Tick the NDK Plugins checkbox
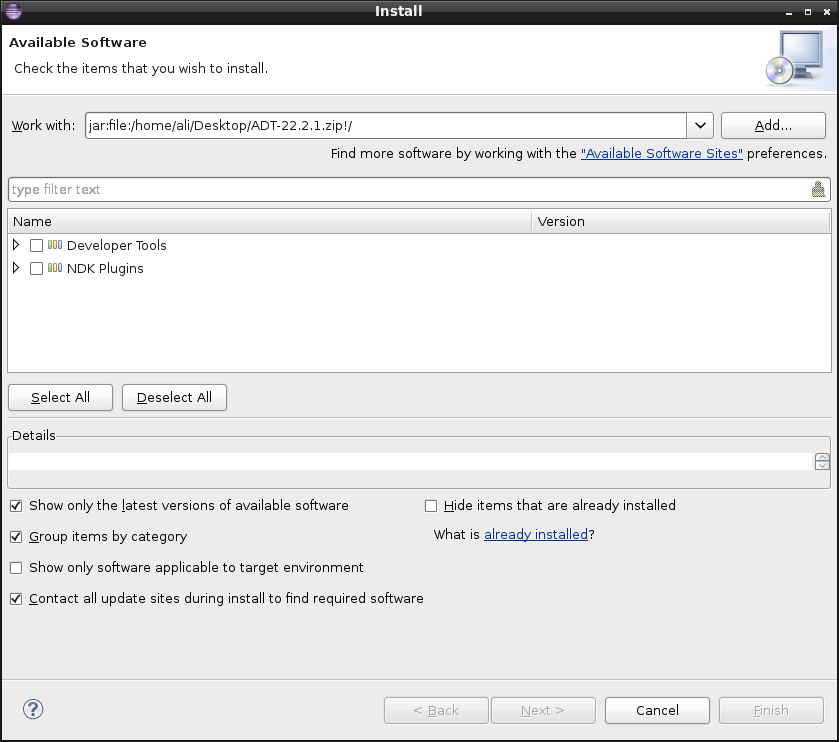Image resolution: width=839 pixels, height=742 pixels. 37,268
